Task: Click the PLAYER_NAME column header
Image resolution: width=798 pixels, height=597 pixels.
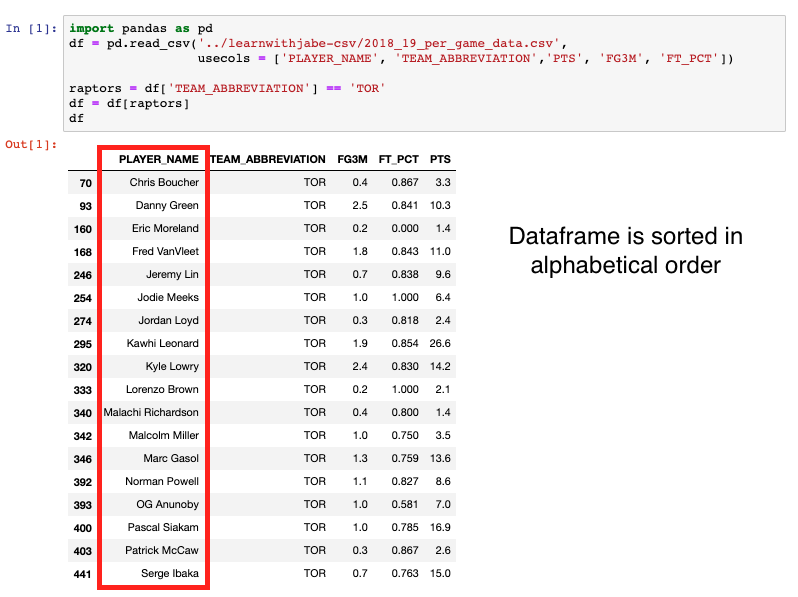Action: point(158,159)
